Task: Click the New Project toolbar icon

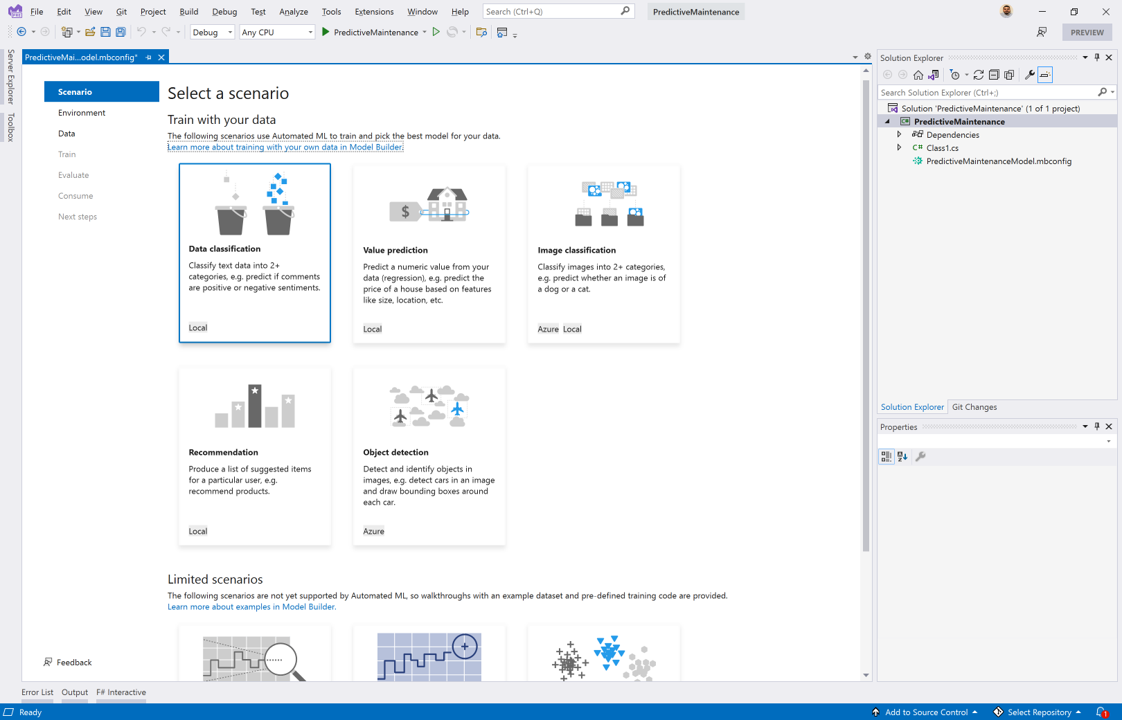Action: tap(67, 32)
